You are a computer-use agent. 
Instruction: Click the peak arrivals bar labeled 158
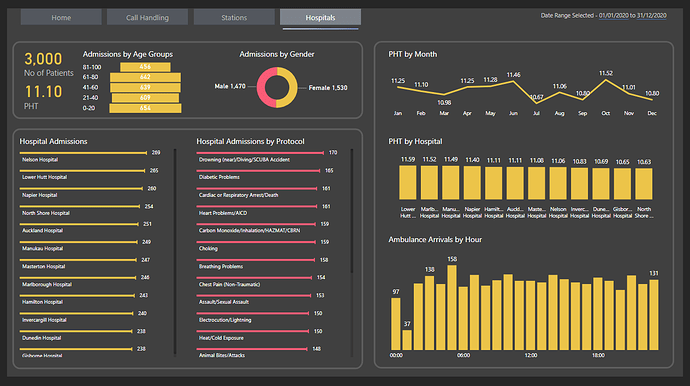pyautogui.click(x=452, y=308)
